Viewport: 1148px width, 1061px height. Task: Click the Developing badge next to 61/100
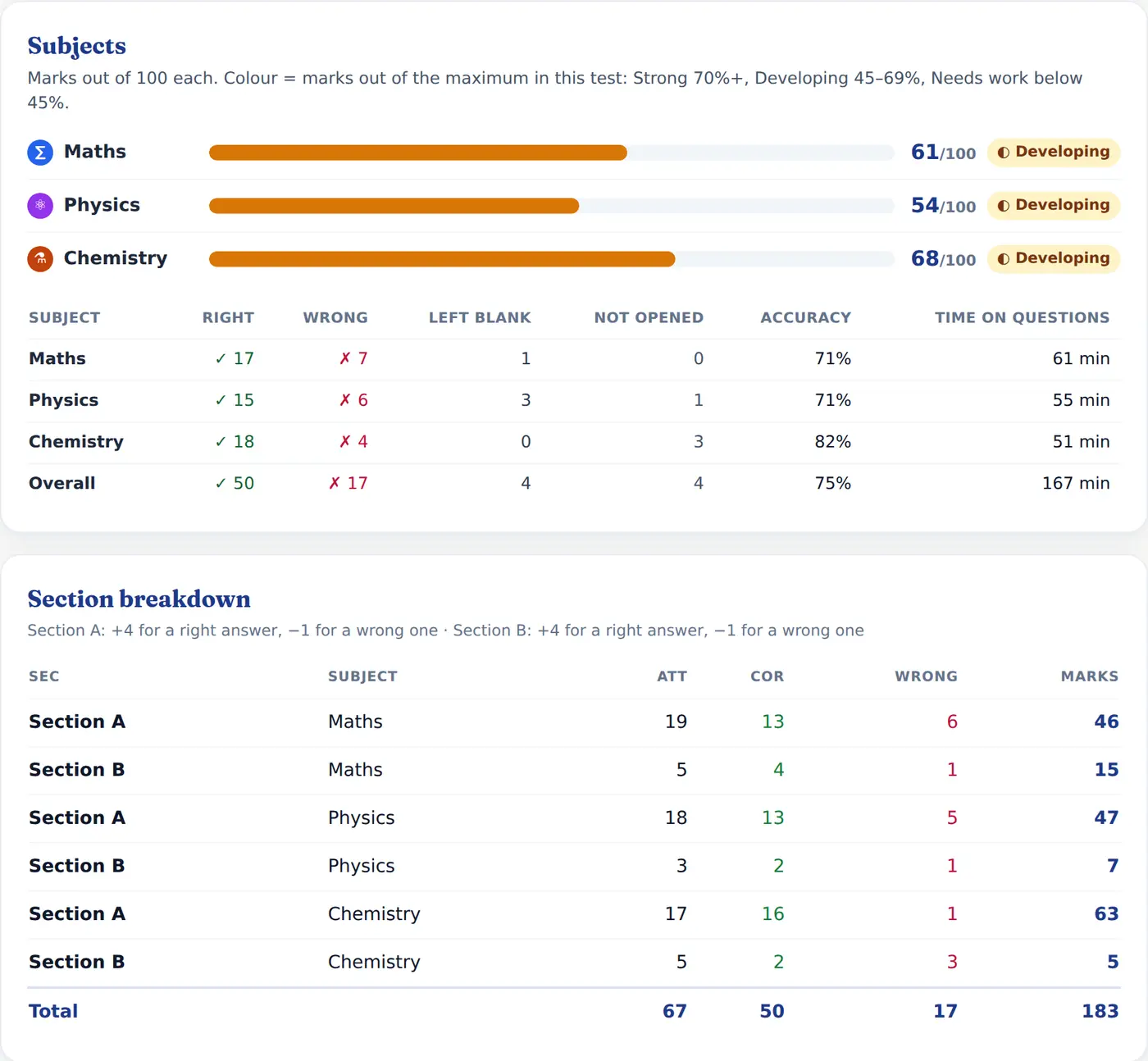pyautogui.click(x=1054, y=152)
